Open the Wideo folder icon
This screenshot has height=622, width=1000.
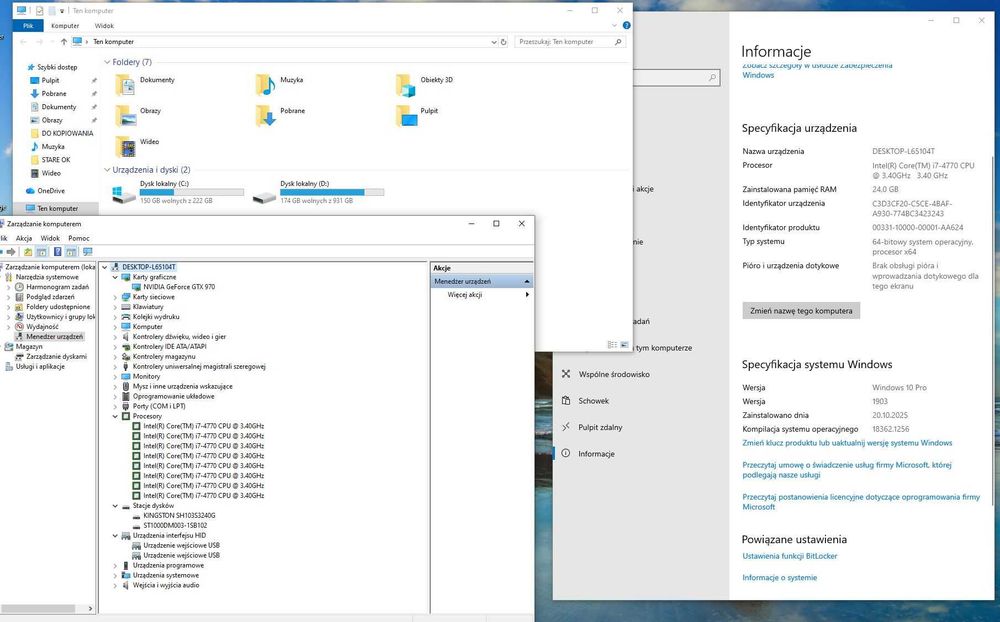pyautogui.click(x=125, y=147)
